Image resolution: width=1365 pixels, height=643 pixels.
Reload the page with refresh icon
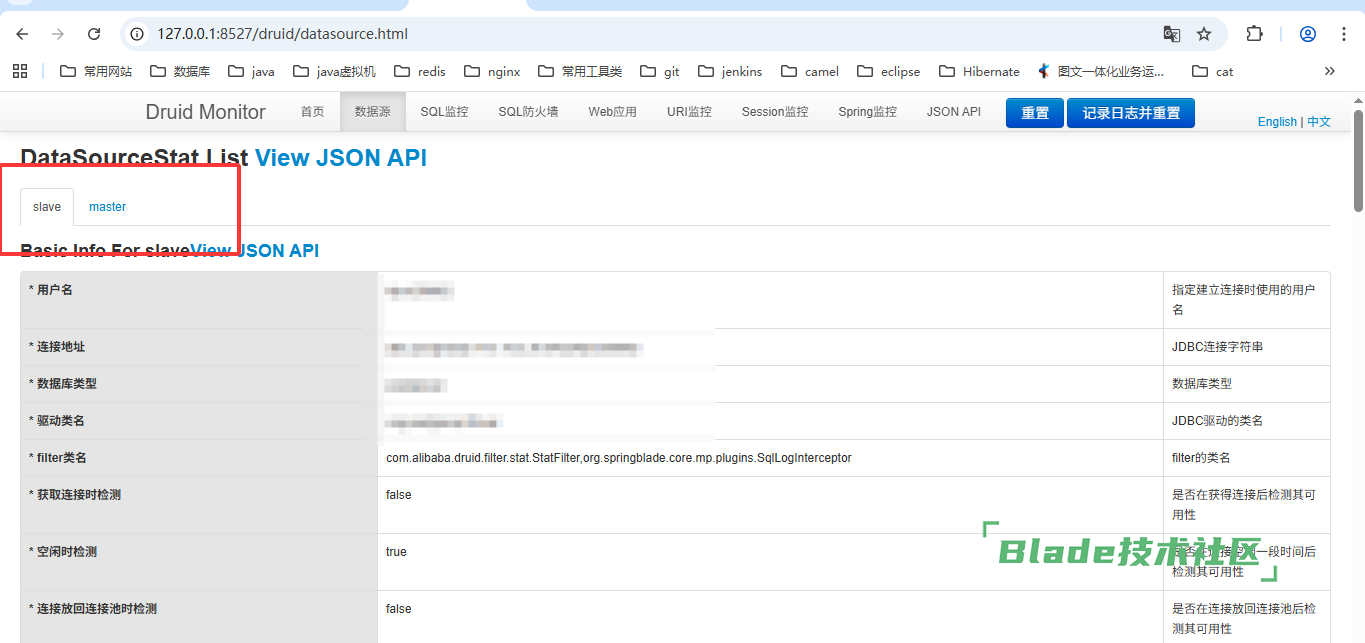pyautogui.click(x=94, y=34)
